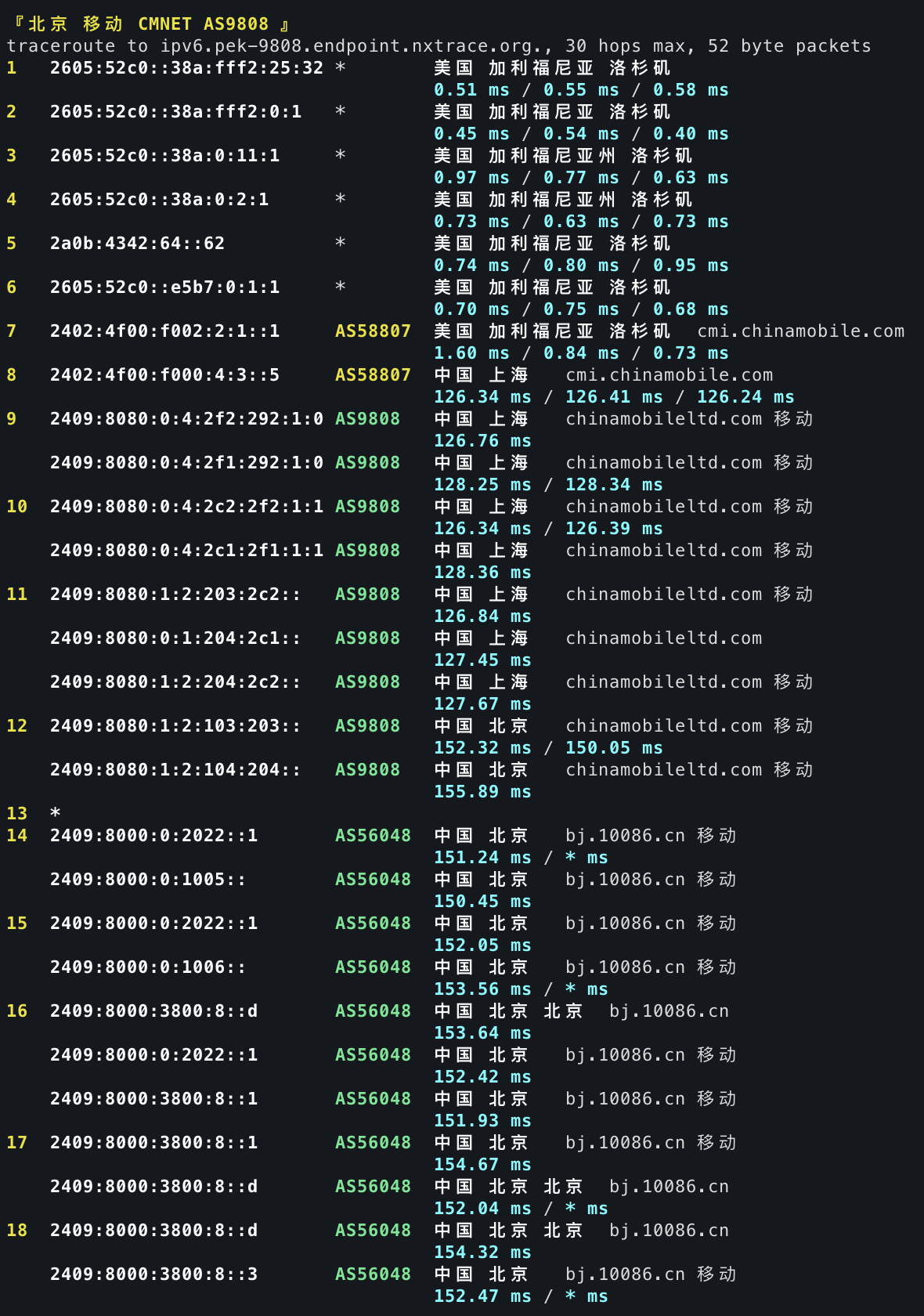Click AS58807 on the hop 7 row
Screen dimensions: 924x1316
point(373,331)
